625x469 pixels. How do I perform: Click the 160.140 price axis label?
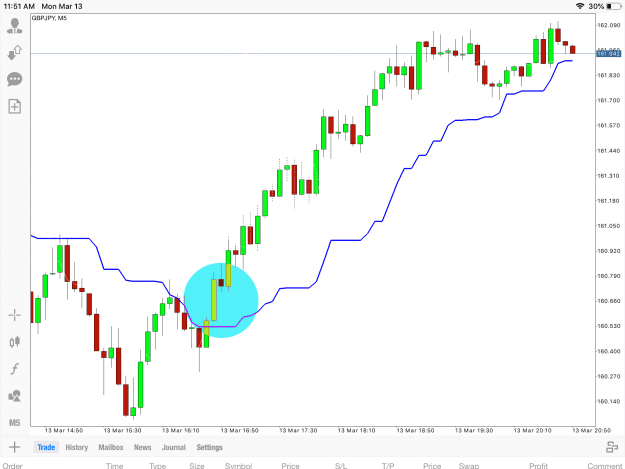[x=608, y=401]
